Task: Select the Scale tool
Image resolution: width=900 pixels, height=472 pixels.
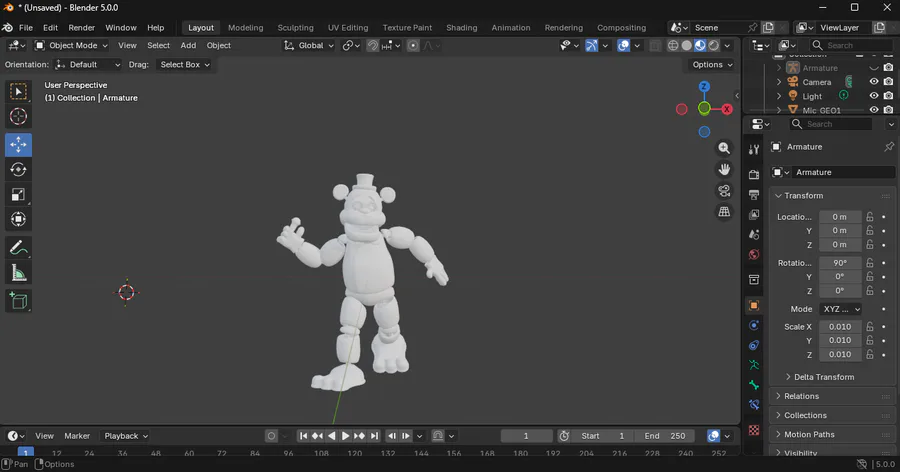Action: (18, 195)
